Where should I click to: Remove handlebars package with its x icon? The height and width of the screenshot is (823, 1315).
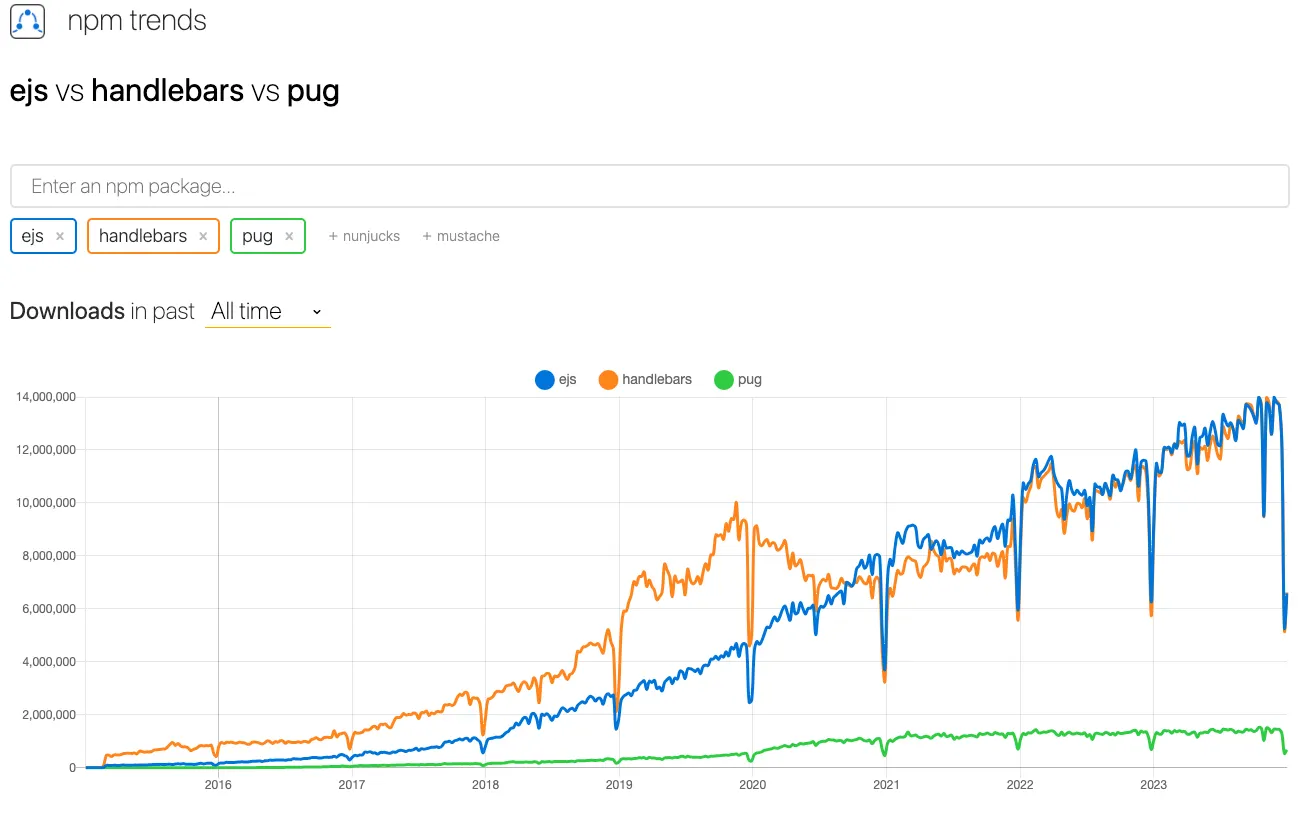point(203,237)
